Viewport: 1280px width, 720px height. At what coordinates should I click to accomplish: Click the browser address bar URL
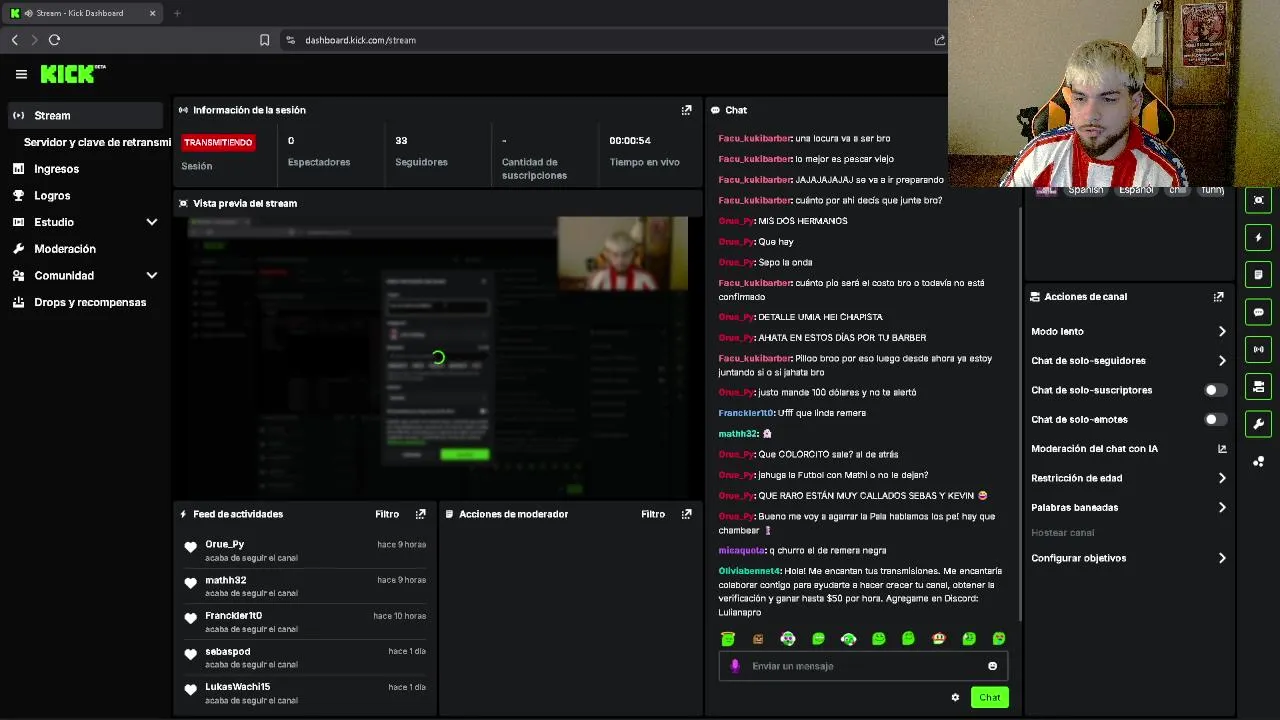click(x=360, y=40)
